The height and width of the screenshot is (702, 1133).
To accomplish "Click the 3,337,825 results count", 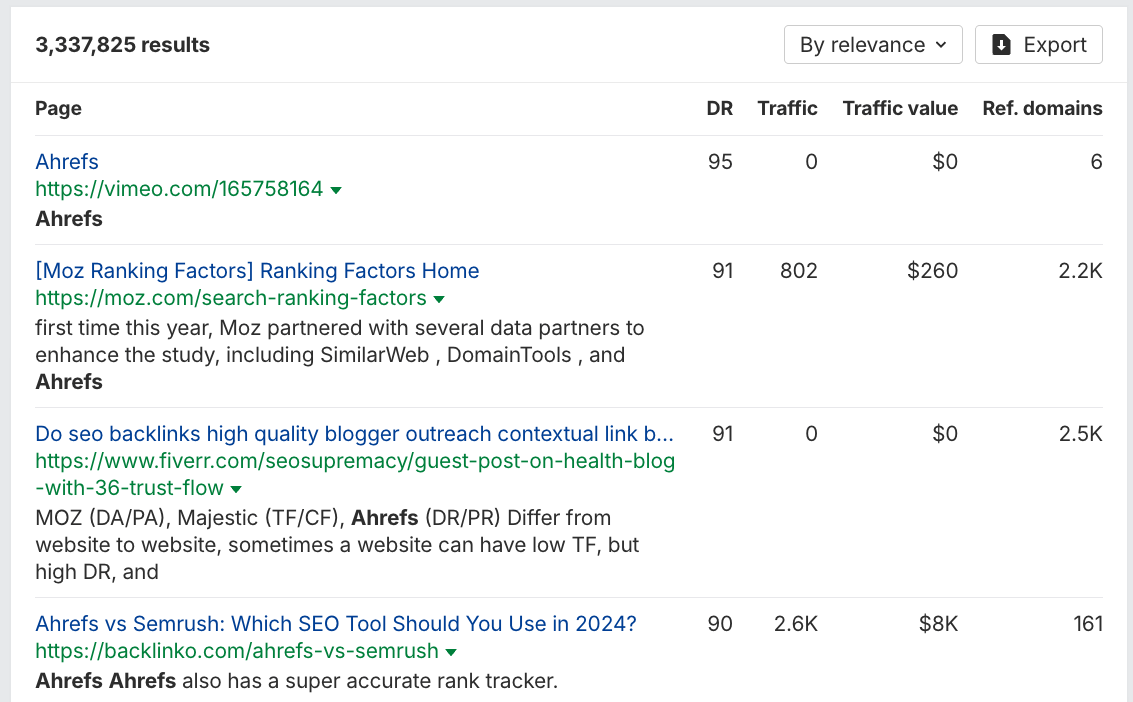I will tap(122, 44).
